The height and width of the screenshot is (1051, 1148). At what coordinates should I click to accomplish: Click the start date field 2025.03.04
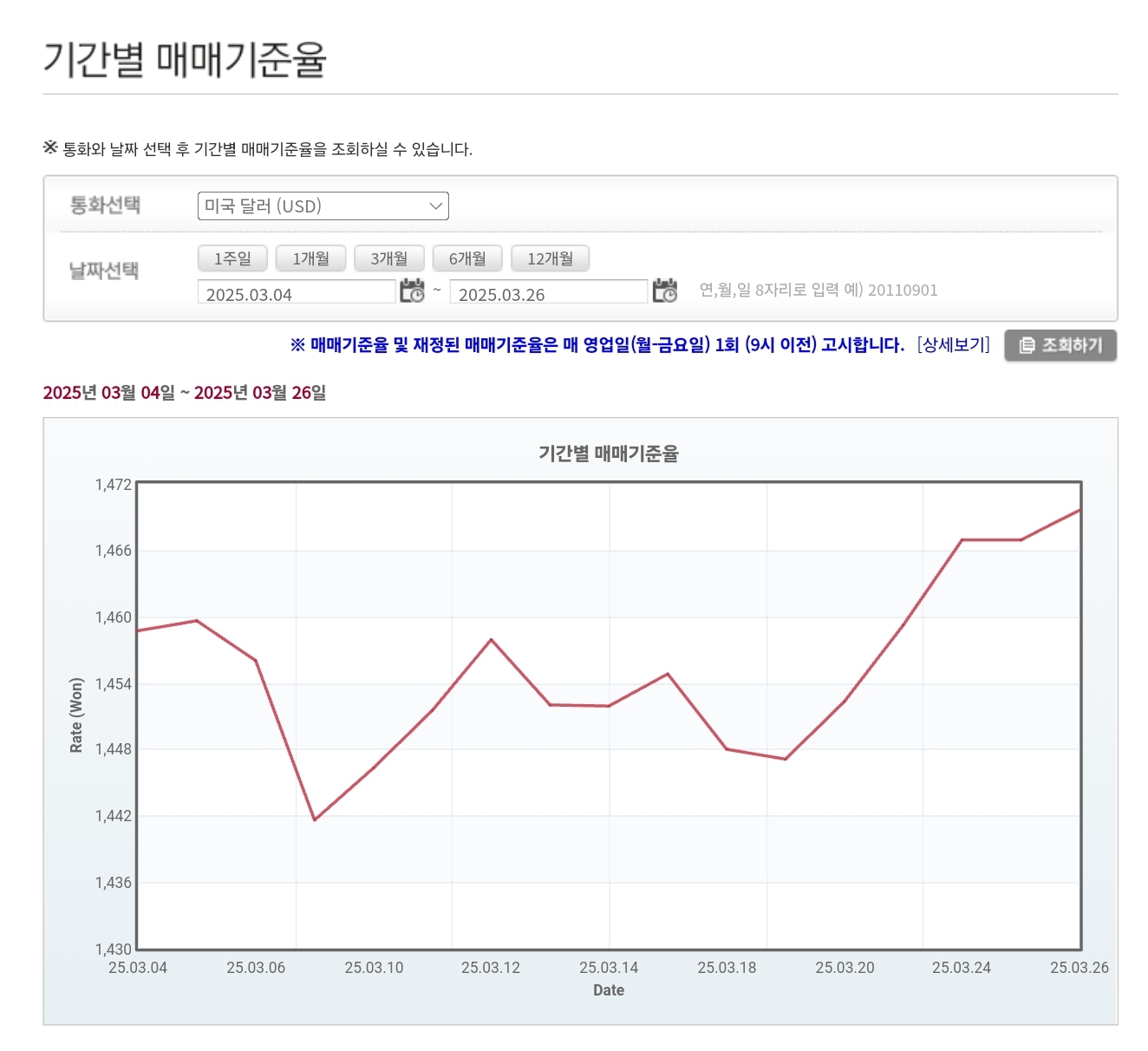tap(297, 292)
